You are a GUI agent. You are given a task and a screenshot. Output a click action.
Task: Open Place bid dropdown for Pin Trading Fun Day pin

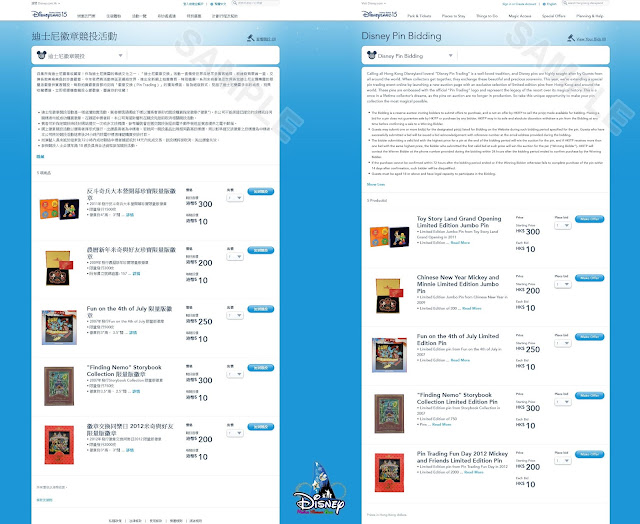point(562,461)
